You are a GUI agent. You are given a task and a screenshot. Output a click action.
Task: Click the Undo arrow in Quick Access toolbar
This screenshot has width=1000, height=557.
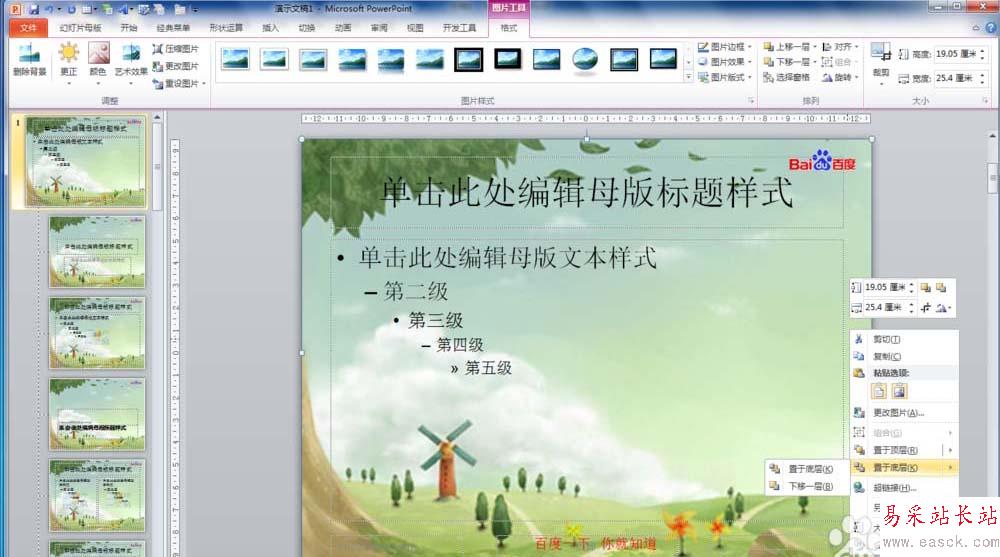tap(48, 10)
